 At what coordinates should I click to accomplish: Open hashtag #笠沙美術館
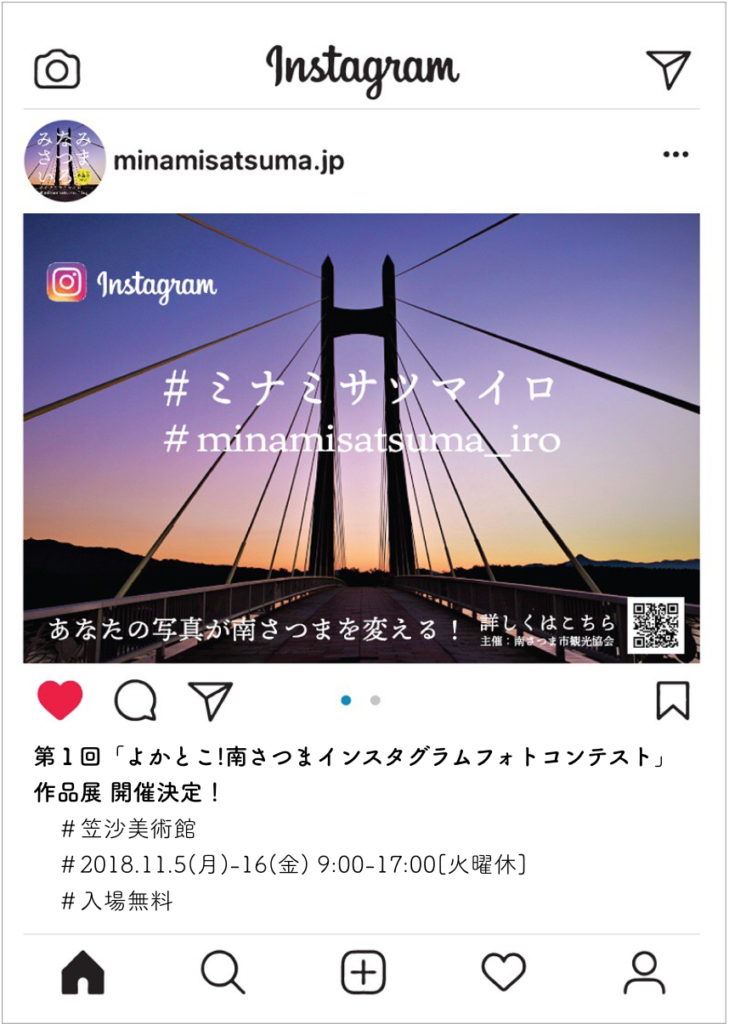pos(128,829)
